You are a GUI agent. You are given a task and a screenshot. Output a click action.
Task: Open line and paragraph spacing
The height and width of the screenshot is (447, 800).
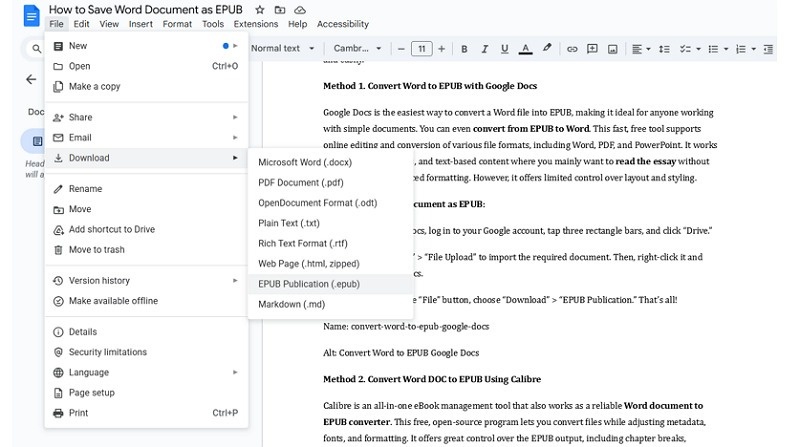point(664,49)
